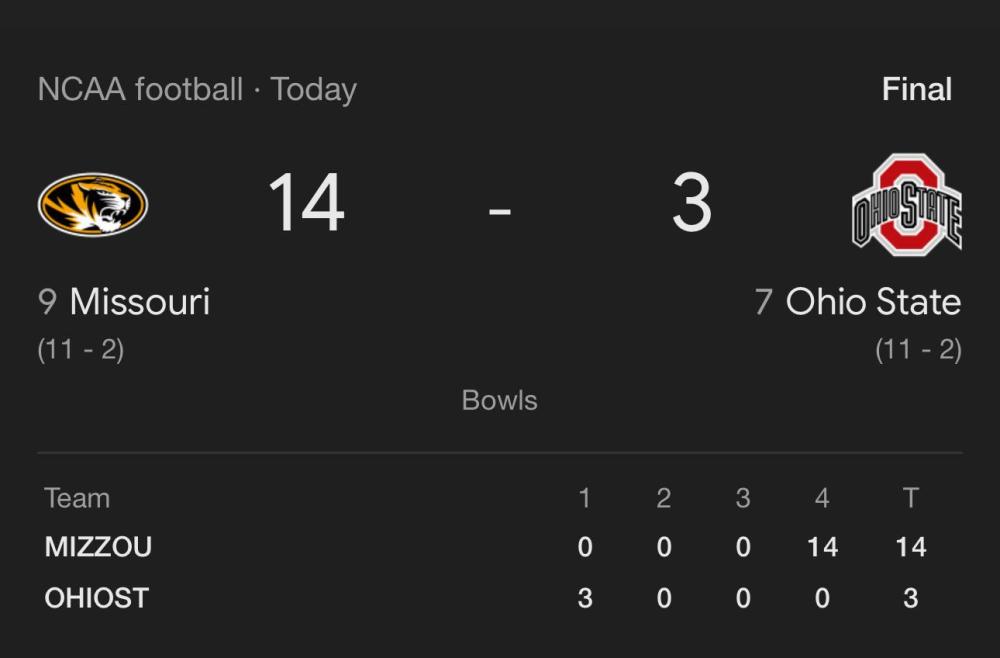Click the Ohio State logo

click(907, 205)
